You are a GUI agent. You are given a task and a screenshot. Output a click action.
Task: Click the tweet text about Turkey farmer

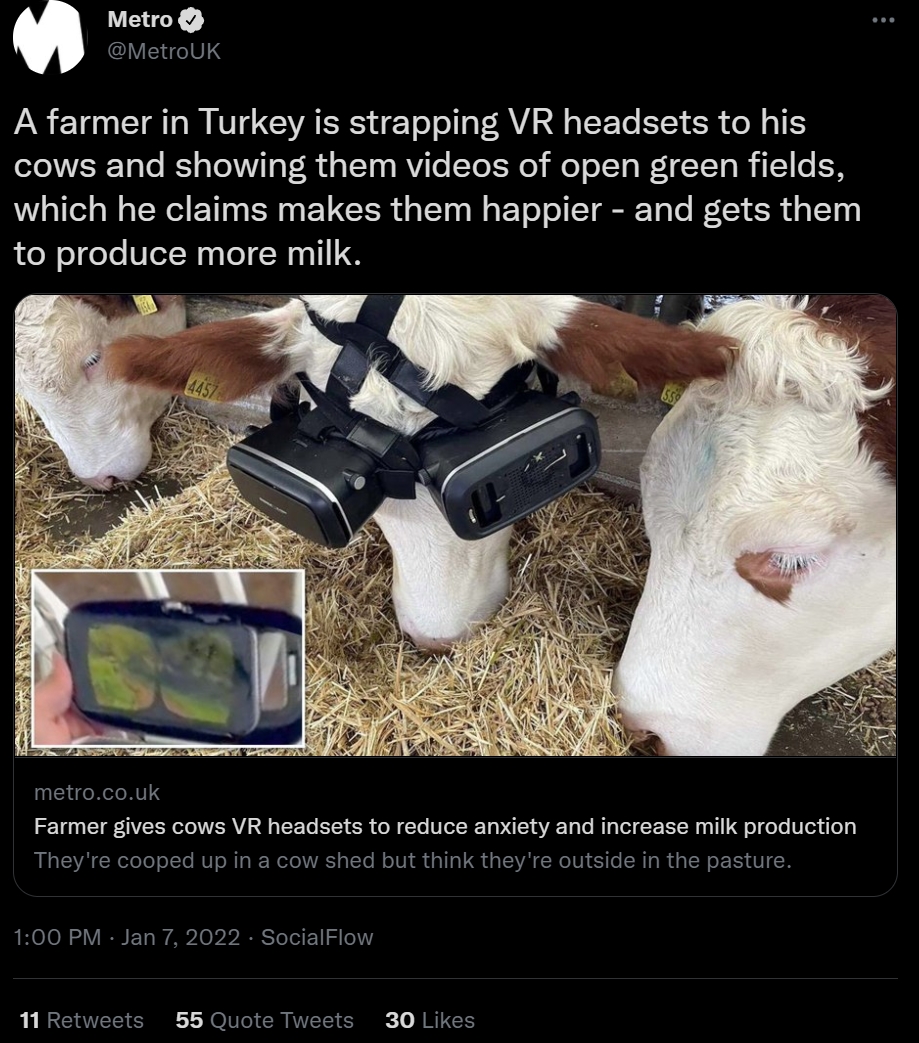438,188
